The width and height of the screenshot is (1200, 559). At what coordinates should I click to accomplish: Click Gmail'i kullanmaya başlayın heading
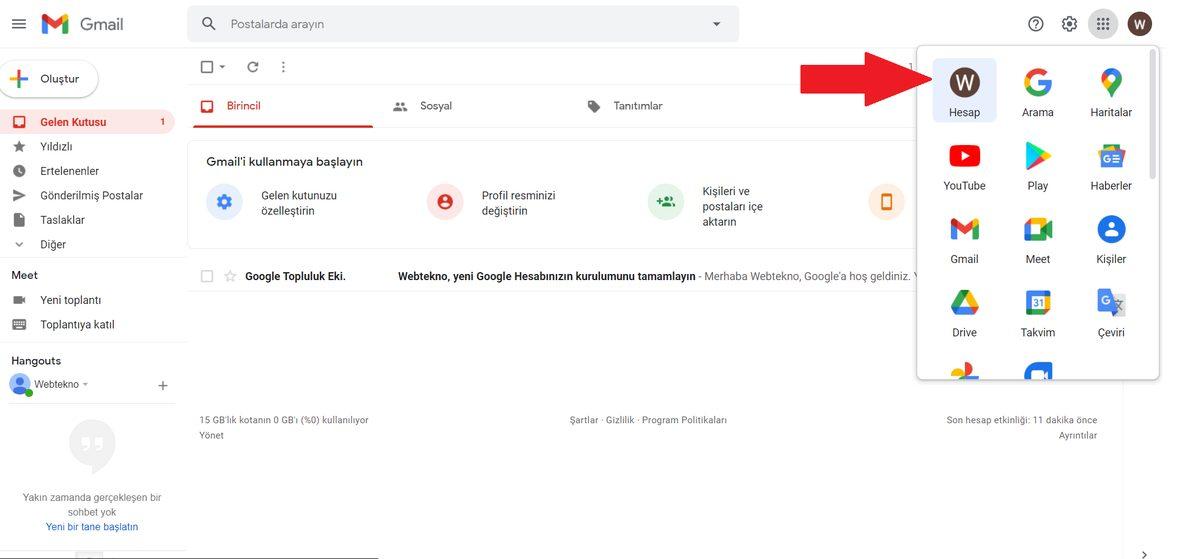[x=284, y=162]
